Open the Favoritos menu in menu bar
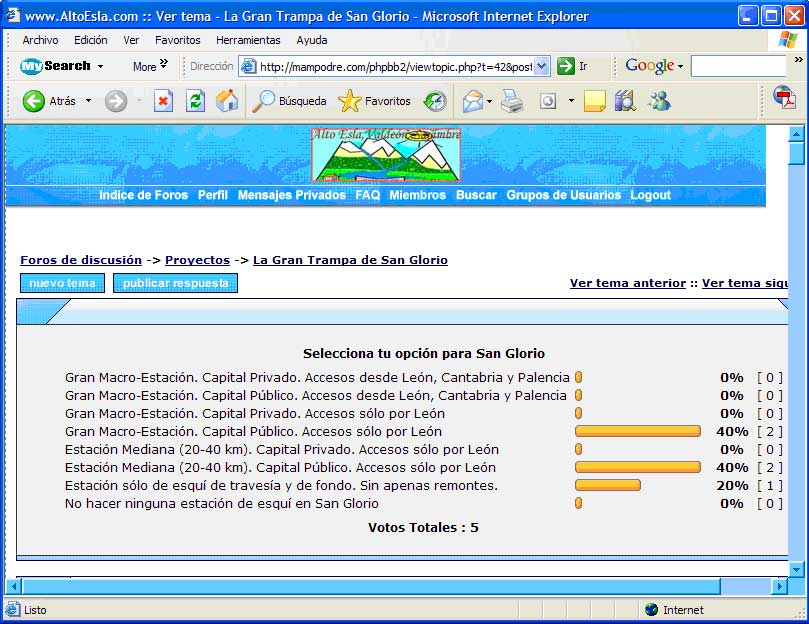The width and height of the screenshot is (809, 624). 177,40
